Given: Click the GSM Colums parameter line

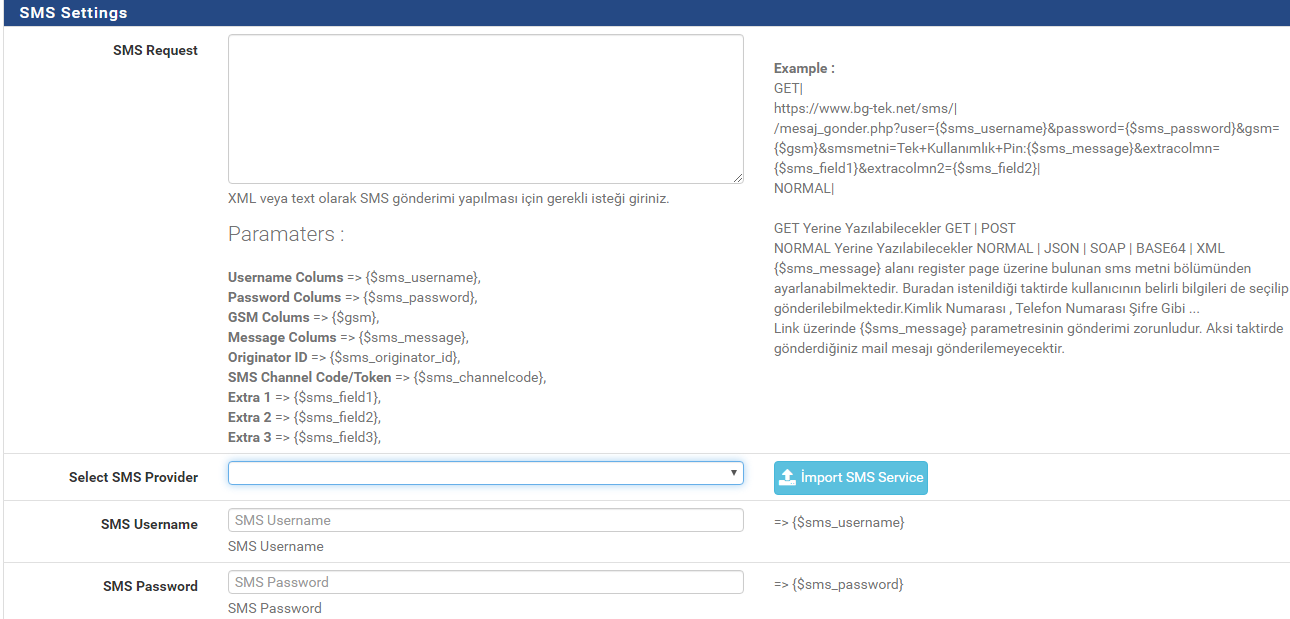Looking at the screenshot, I should coord(304,317).
